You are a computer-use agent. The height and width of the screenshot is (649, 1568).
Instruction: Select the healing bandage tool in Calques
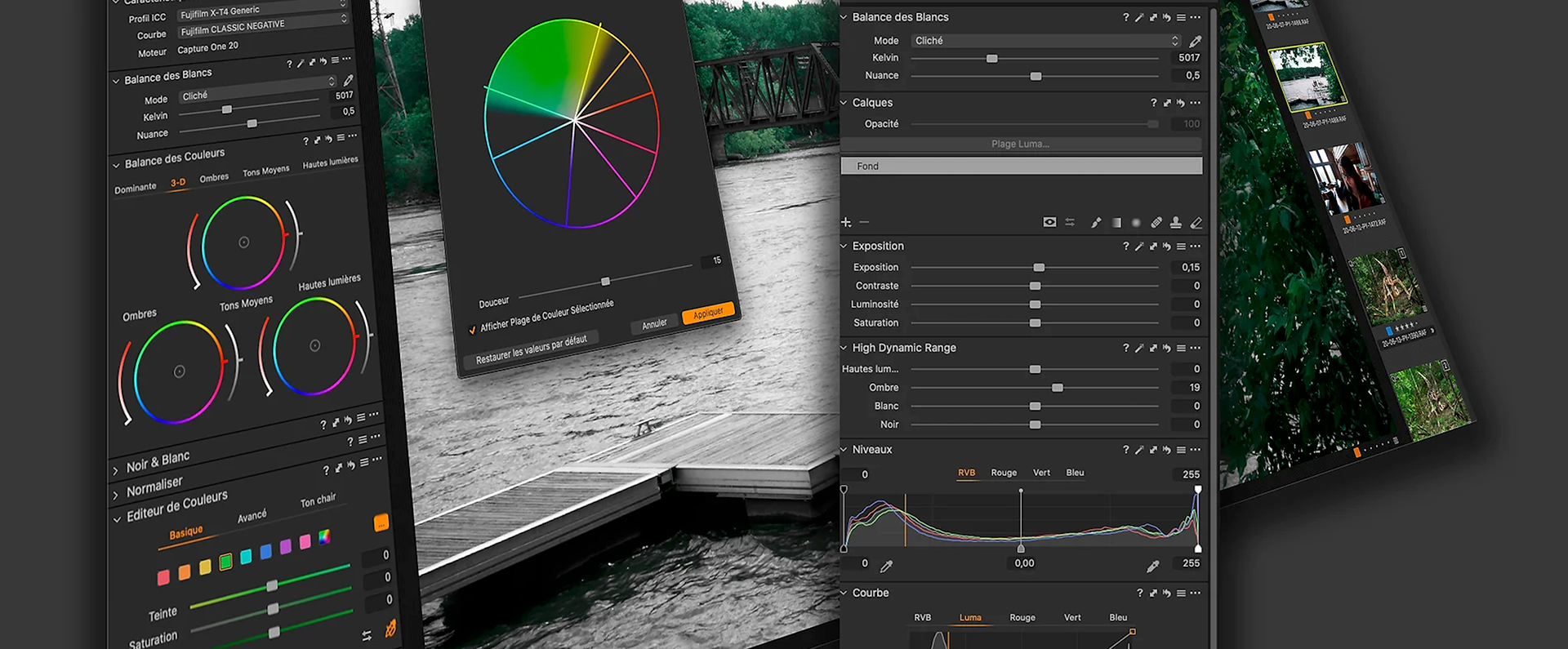click(1156, 222)
